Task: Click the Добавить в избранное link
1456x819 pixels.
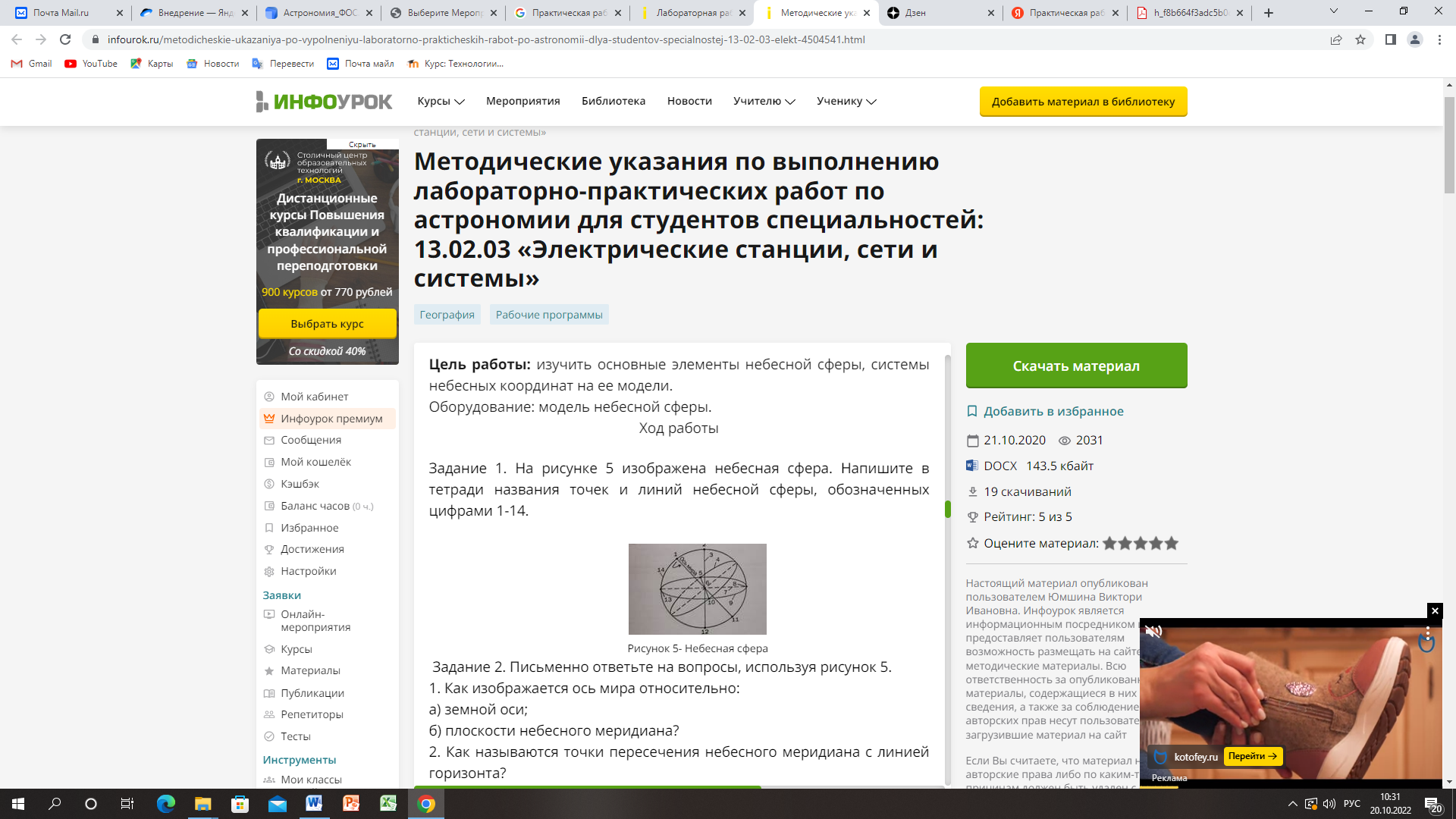Action: click(1054, 411)
